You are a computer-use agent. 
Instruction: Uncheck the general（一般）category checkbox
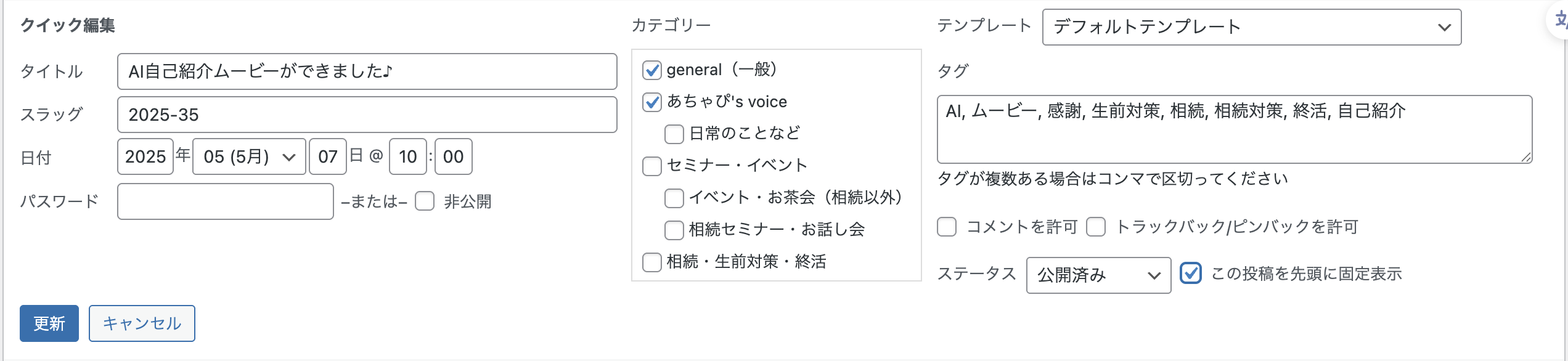coord(652,70)
